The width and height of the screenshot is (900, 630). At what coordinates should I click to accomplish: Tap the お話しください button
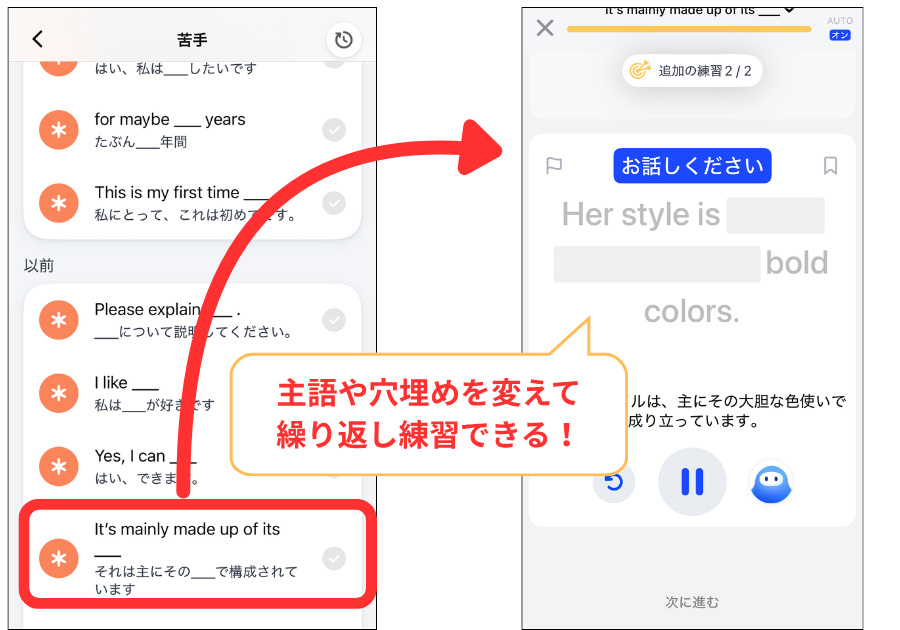tap(692, 166)
